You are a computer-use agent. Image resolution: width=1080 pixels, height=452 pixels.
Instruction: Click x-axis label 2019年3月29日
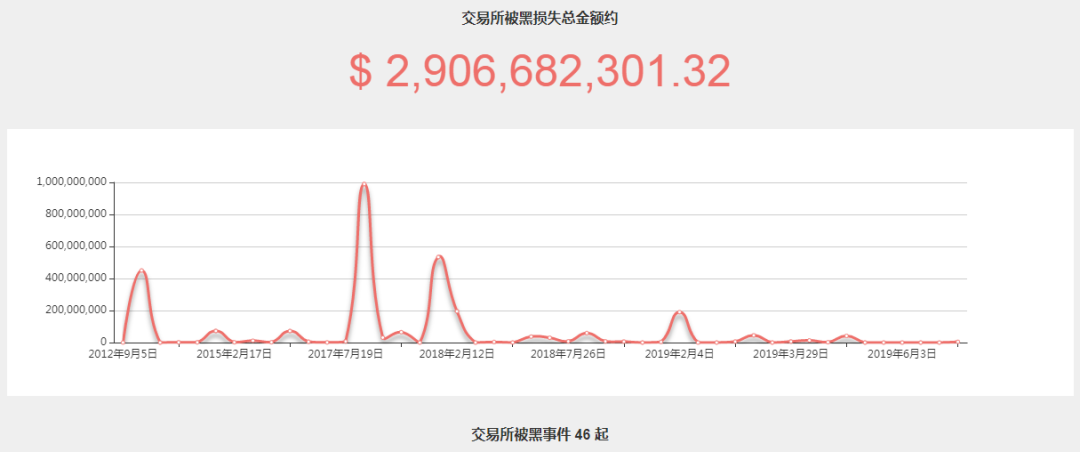(791, 354)
